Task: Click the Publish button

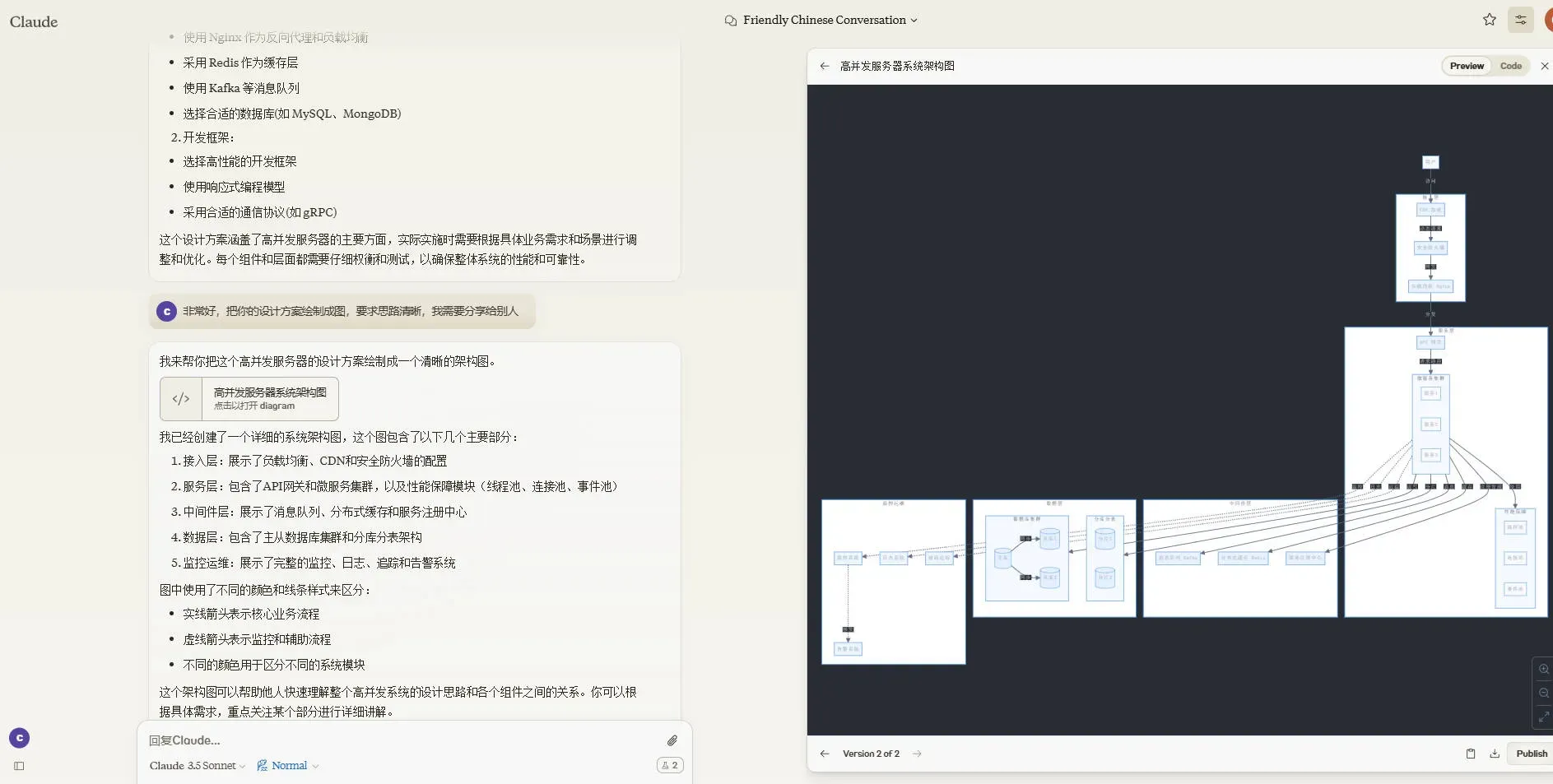Action: (x=1531, y=754)
